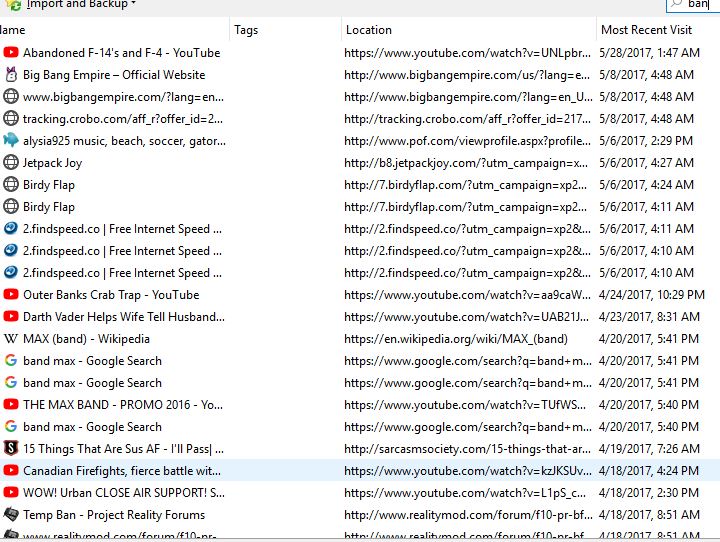Click Big Bang Empire favicon icon
720x542 pixels.
(11, 74)
